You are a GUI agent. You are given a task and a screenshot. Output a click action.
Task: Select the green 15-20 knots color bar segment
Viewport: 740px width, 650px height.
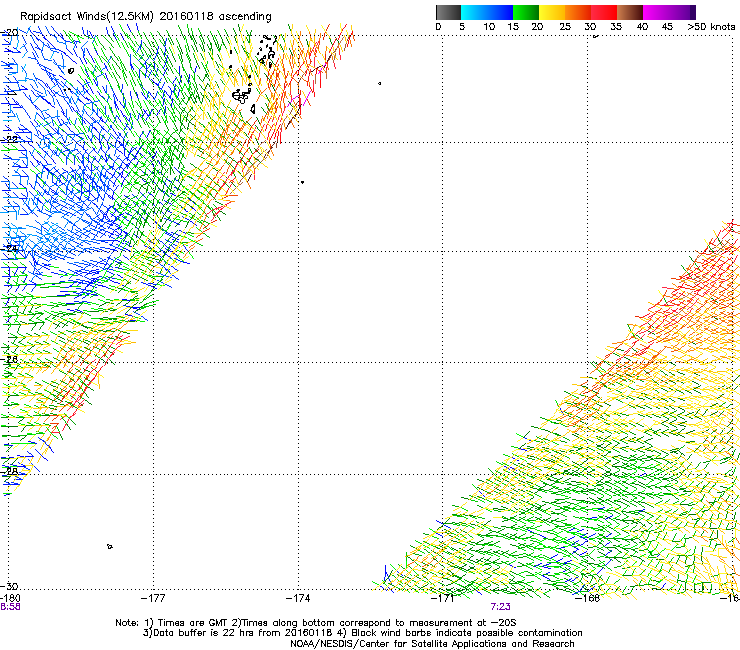pyautogui.click(x=526, y=12)
